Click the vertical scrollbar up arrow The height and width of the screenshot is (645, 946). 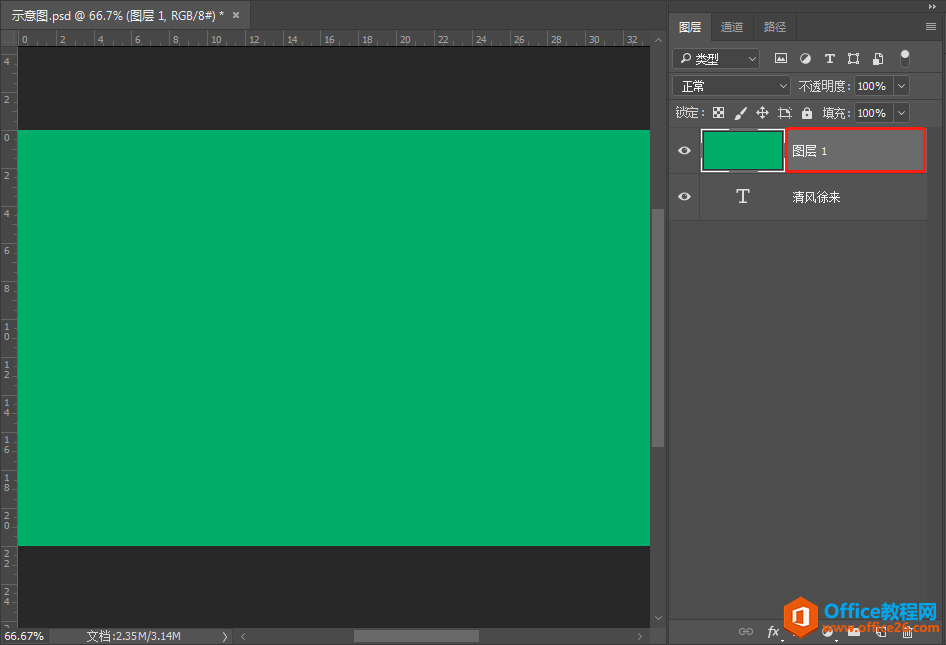[x=658, y=40]
